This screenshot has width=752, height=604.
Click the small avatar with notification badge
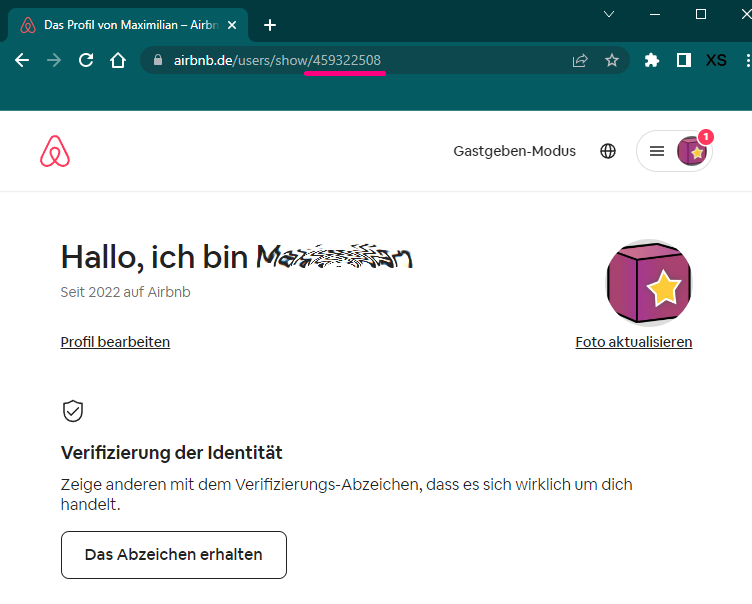[692, 151]
